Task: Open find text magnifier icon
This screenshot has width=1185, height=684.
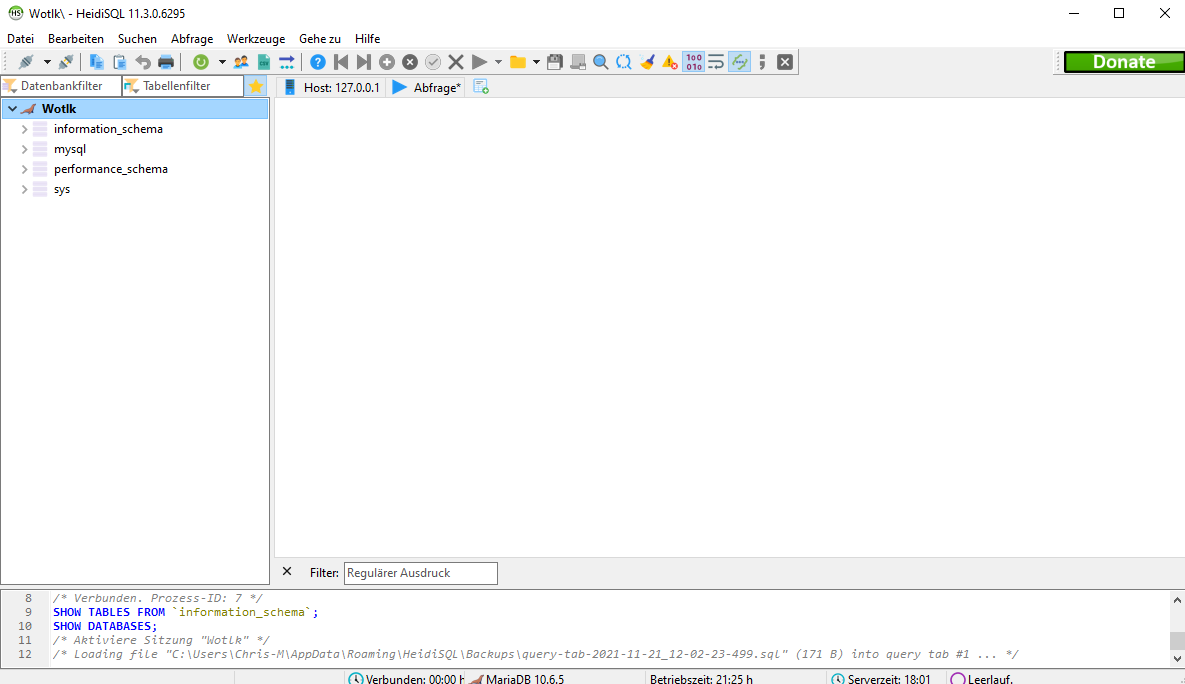Action: tap(601, 62)
